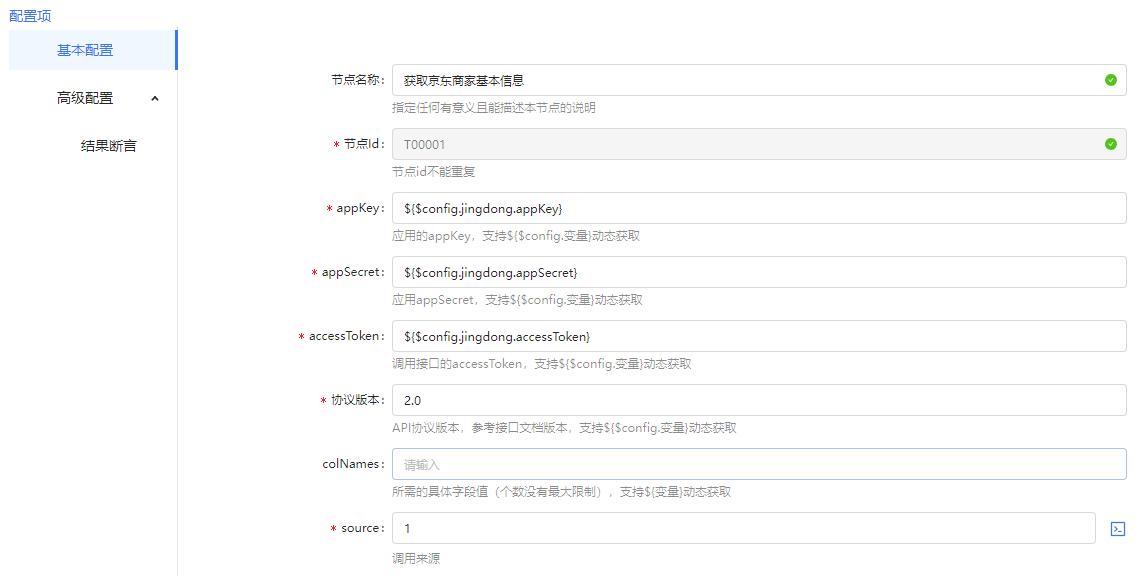
Task: Click the 配置项 header link
Action: click(x=30, y=16)
